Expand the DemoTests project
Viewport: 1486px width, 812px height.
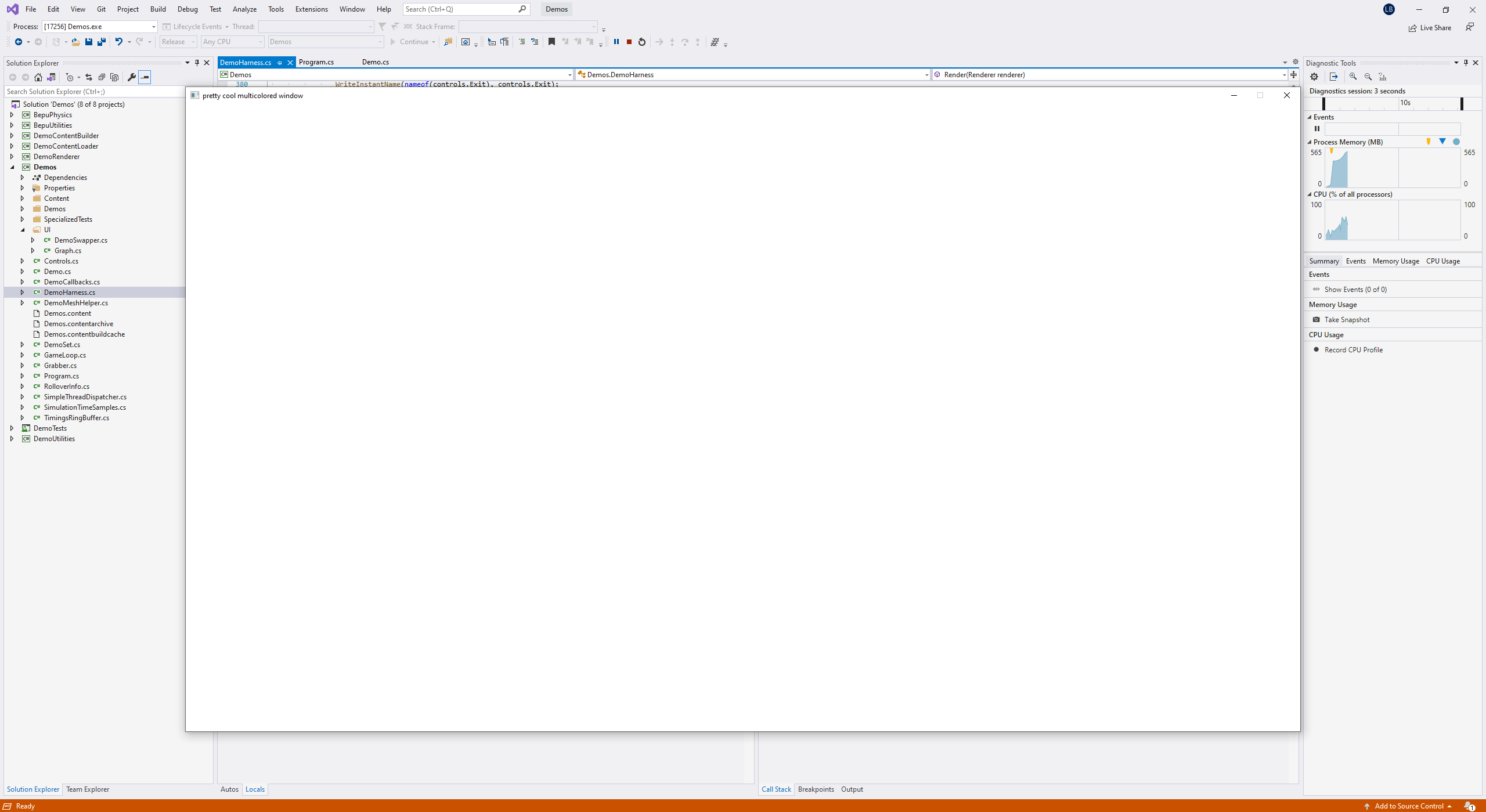(12, 428)
